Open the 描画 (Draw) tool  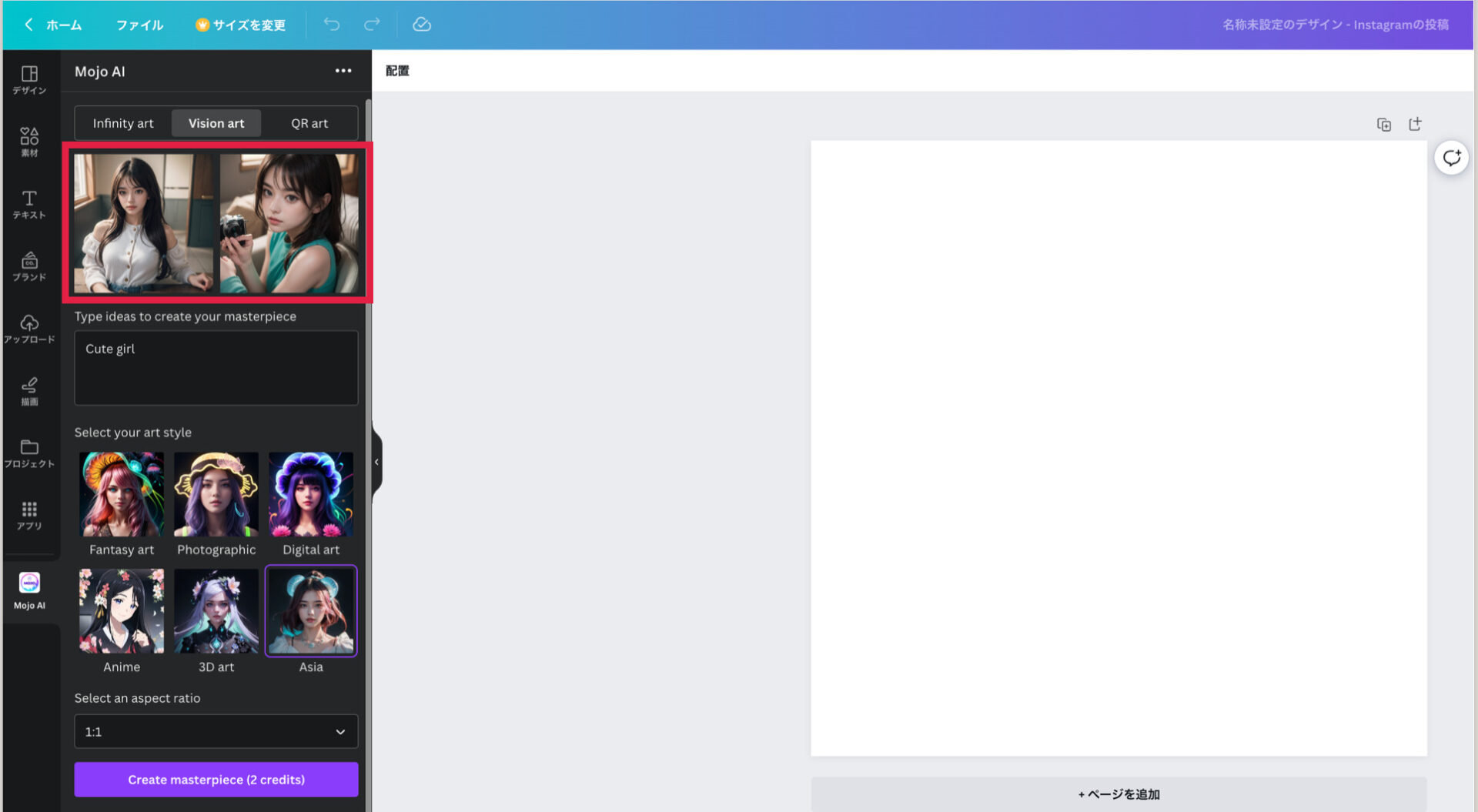[29, 391]
